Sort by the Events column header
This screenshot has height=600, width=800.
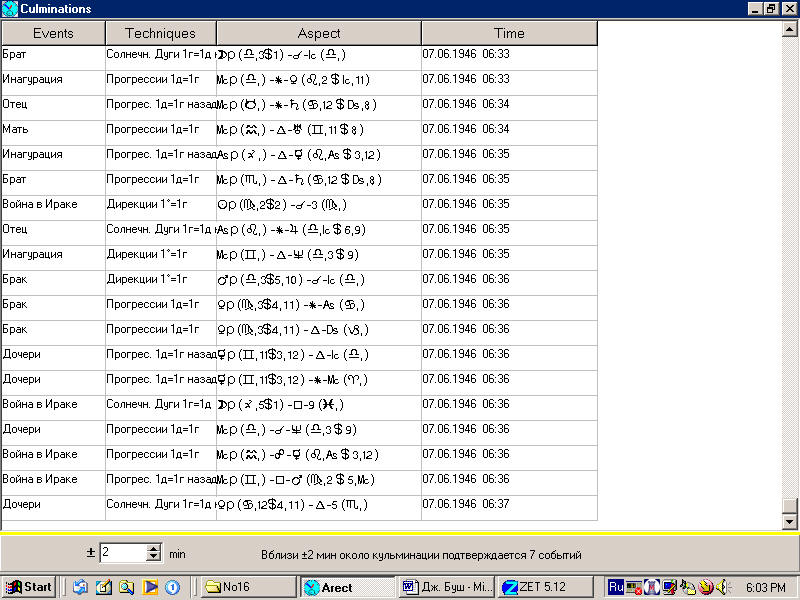[x=53, y=33]
